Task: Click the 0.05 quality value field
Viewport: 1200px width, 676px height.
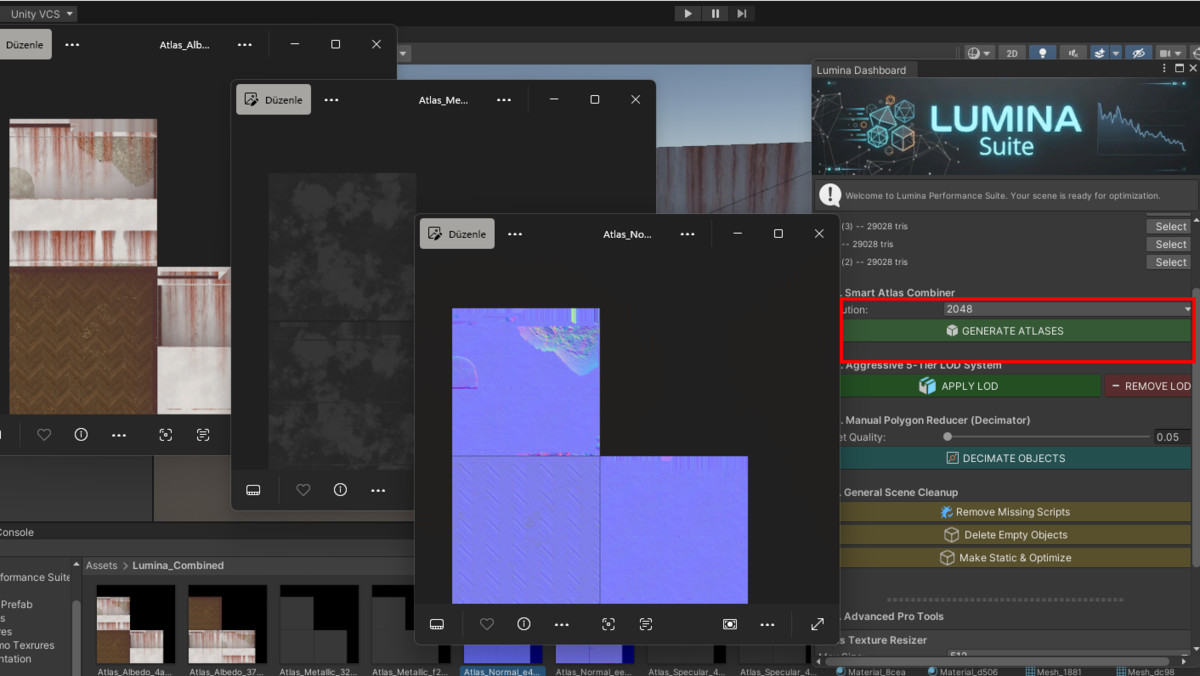Action: [x=1171, y=437]
